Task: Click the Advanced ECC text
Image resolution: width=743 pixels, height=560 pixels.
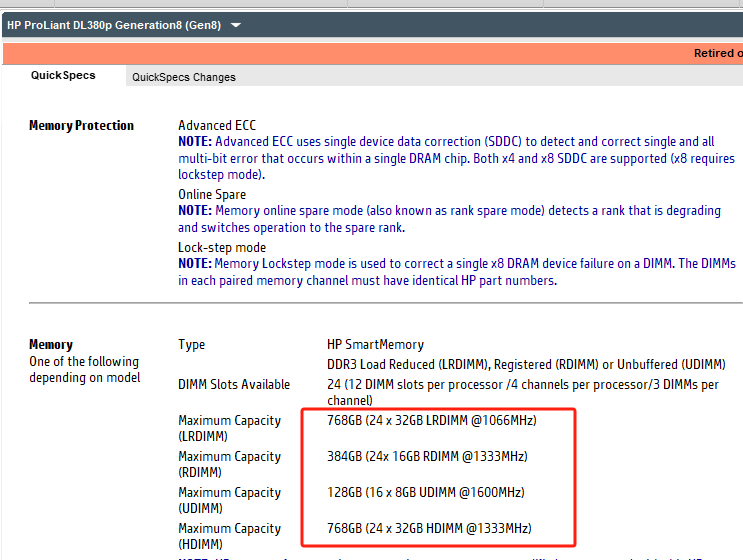Action: (217, 126)
